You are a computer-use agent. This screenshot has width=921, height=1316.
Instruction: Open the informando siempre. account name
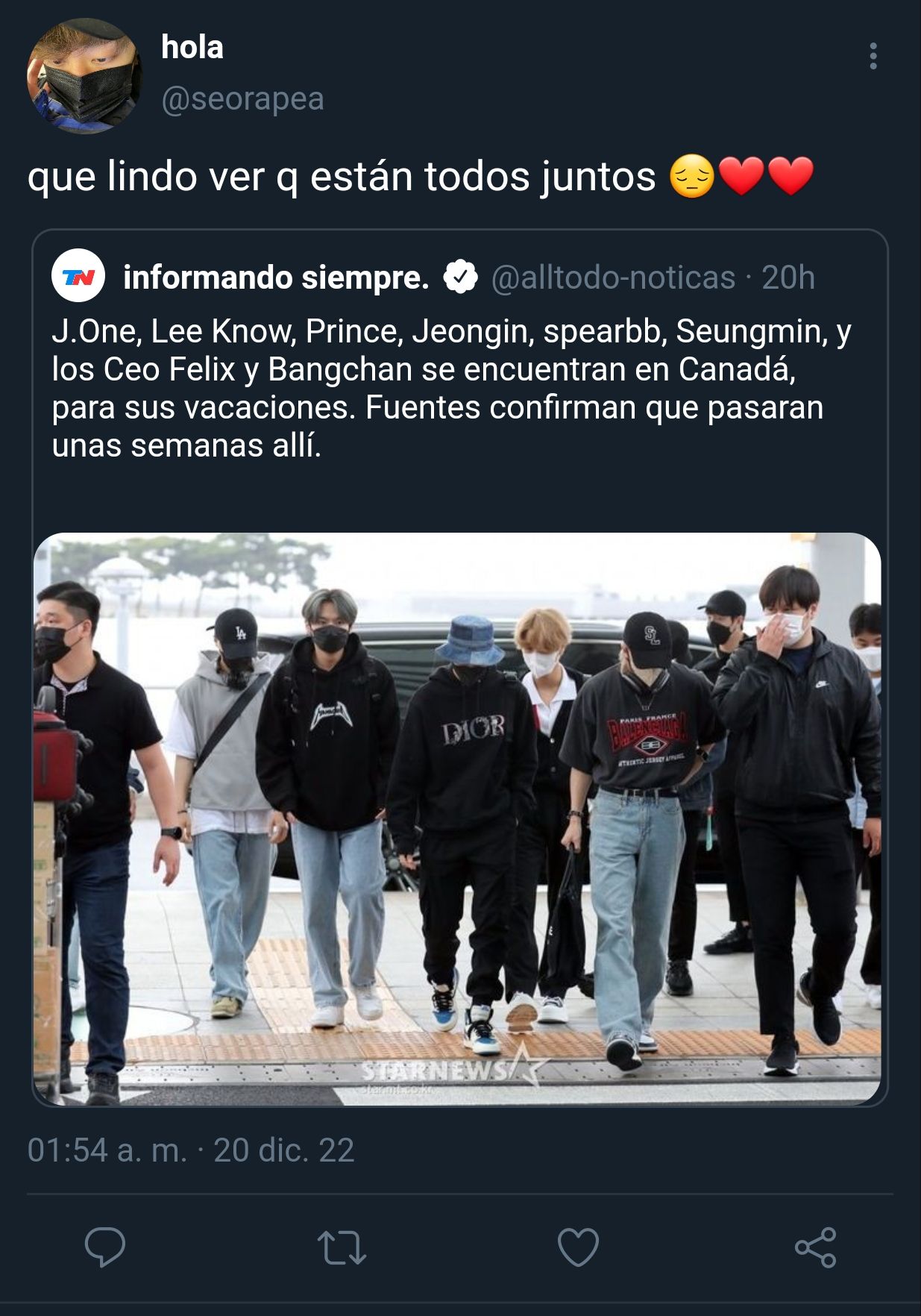click(x=276, y=278)
